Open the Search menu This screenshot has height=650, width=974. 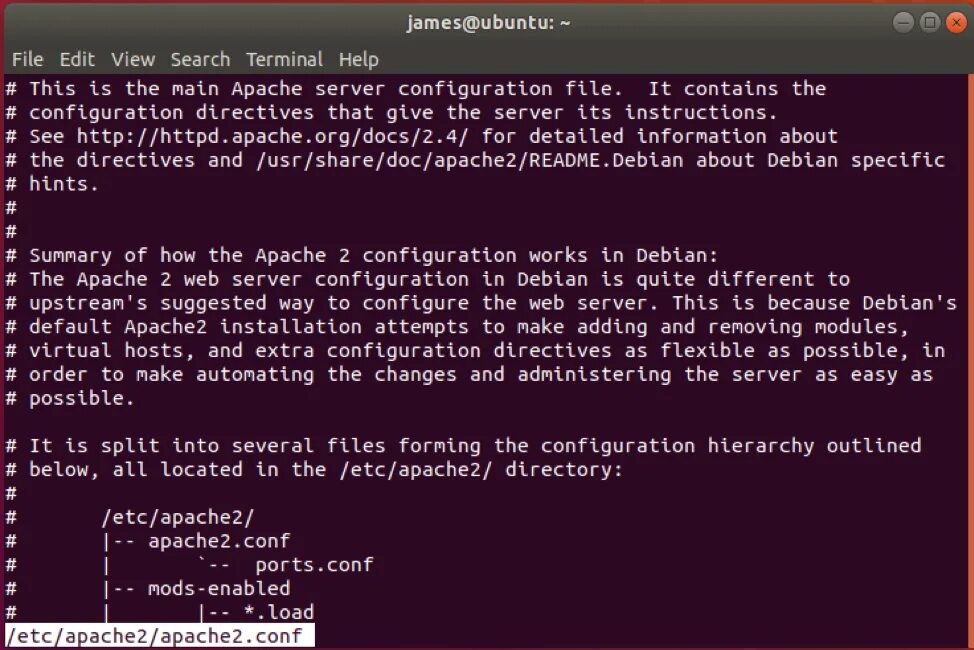(x=201, y=60)
